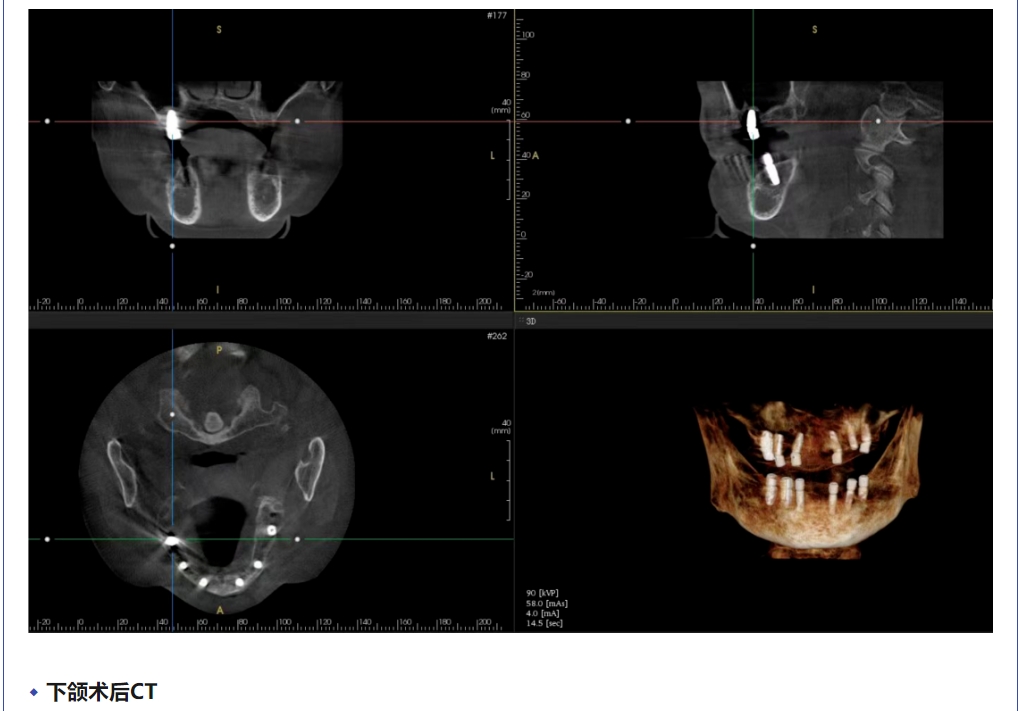Click slice number #262 in axial view

pos(499,336)
